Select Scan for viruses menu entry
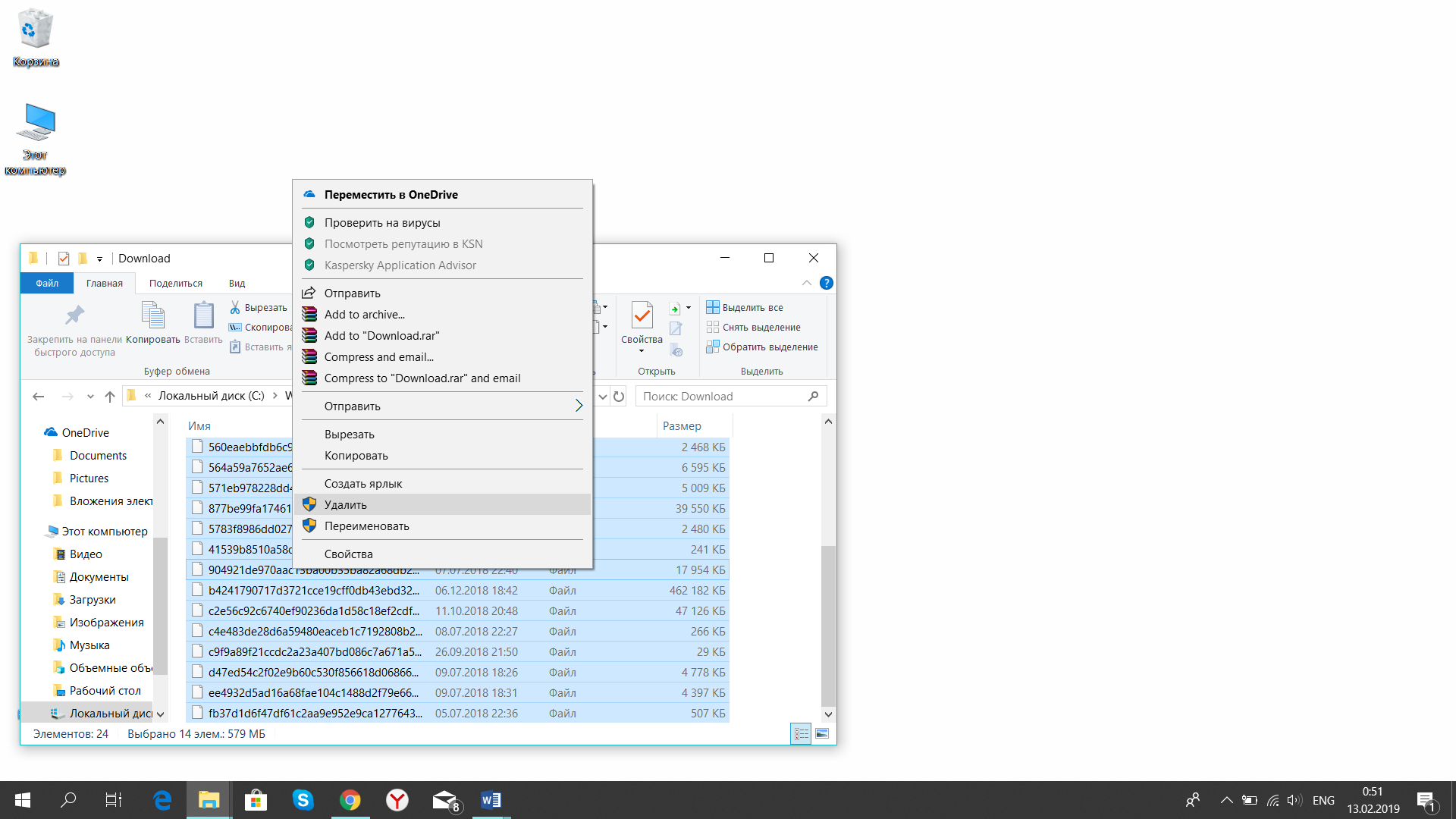Viewport: 1456px width, 819px height. (443, 222)
